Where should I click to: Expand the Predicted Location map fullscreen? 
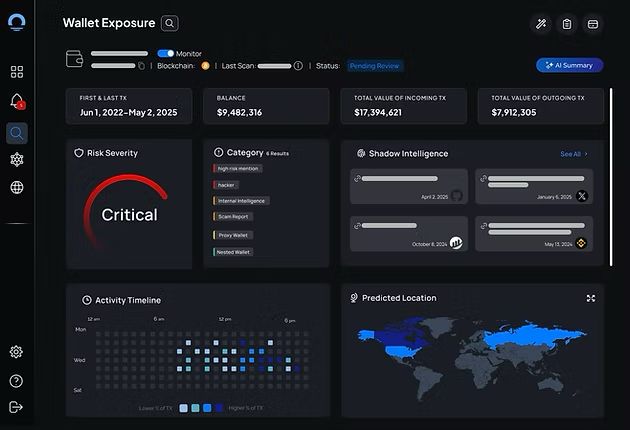pos(590,298)
